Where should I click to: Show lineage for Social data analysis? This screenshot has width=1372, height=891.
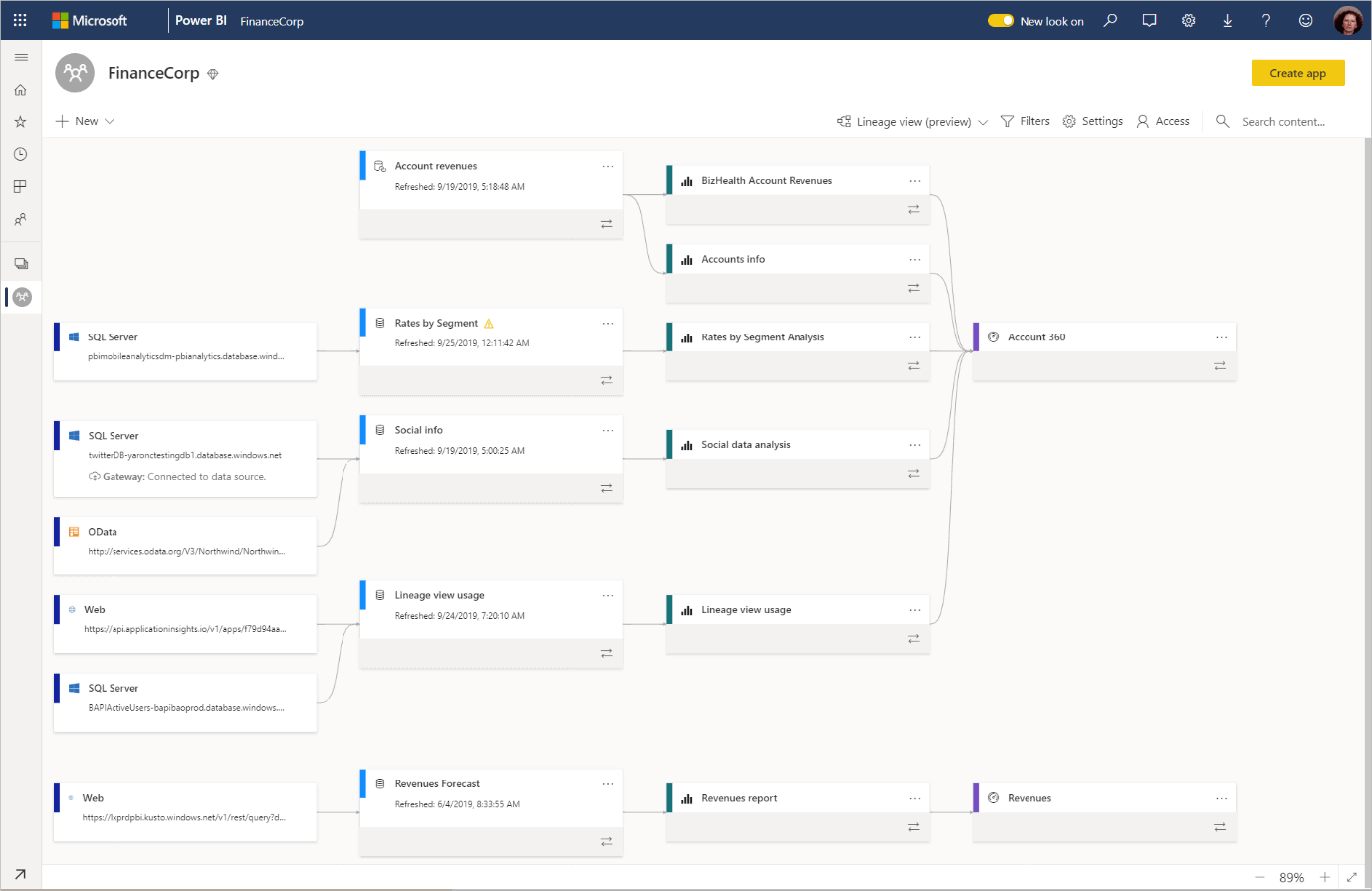click(x=913, y=474)
